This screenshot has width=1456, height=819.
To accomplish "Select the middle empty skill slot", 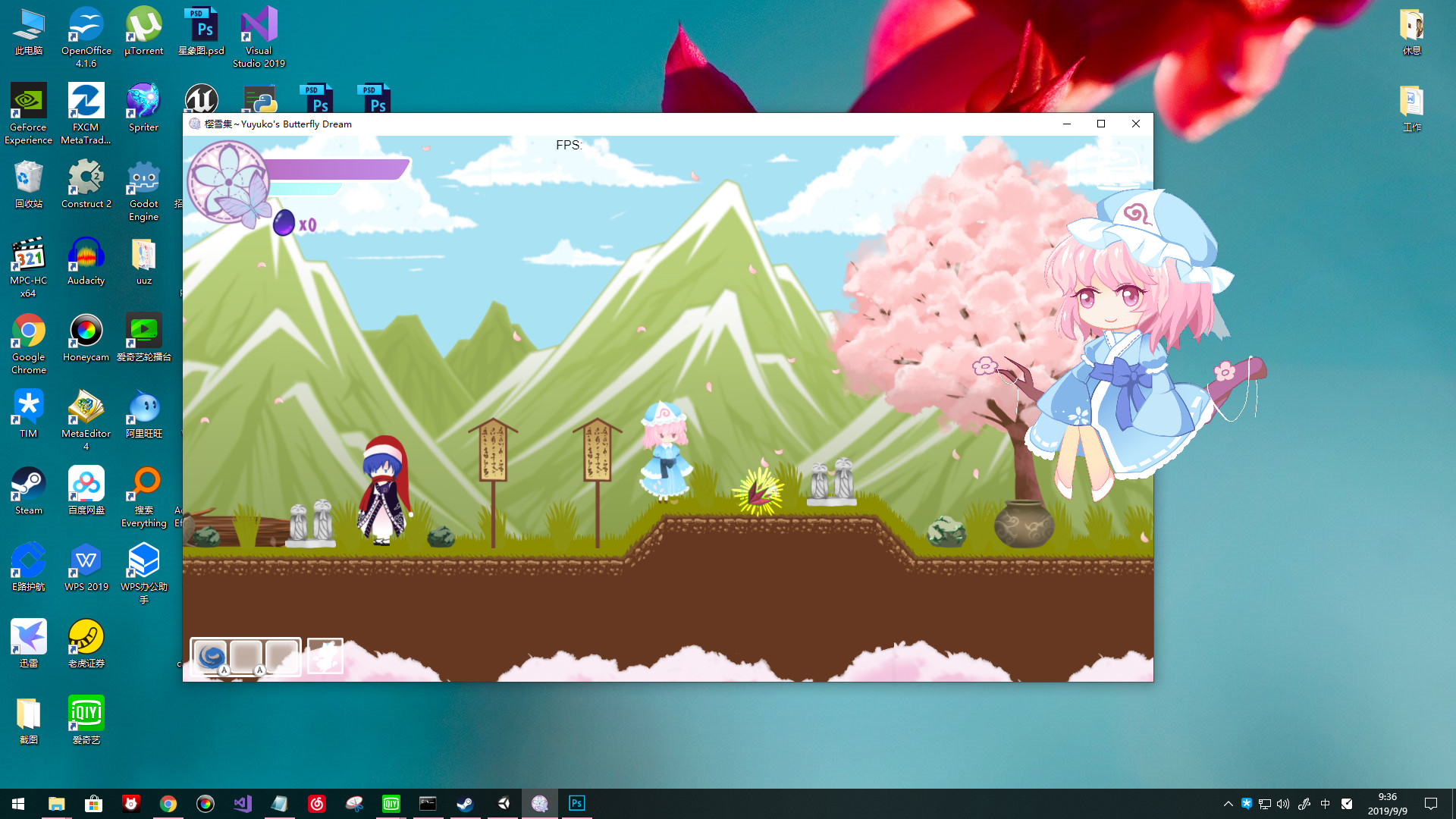I will tap(246, 655).
